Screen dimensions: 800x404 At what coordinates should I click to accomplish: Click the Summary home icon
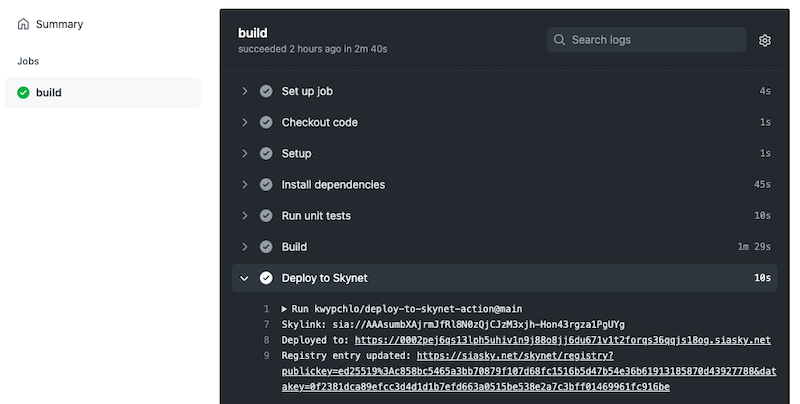[23, 24]
